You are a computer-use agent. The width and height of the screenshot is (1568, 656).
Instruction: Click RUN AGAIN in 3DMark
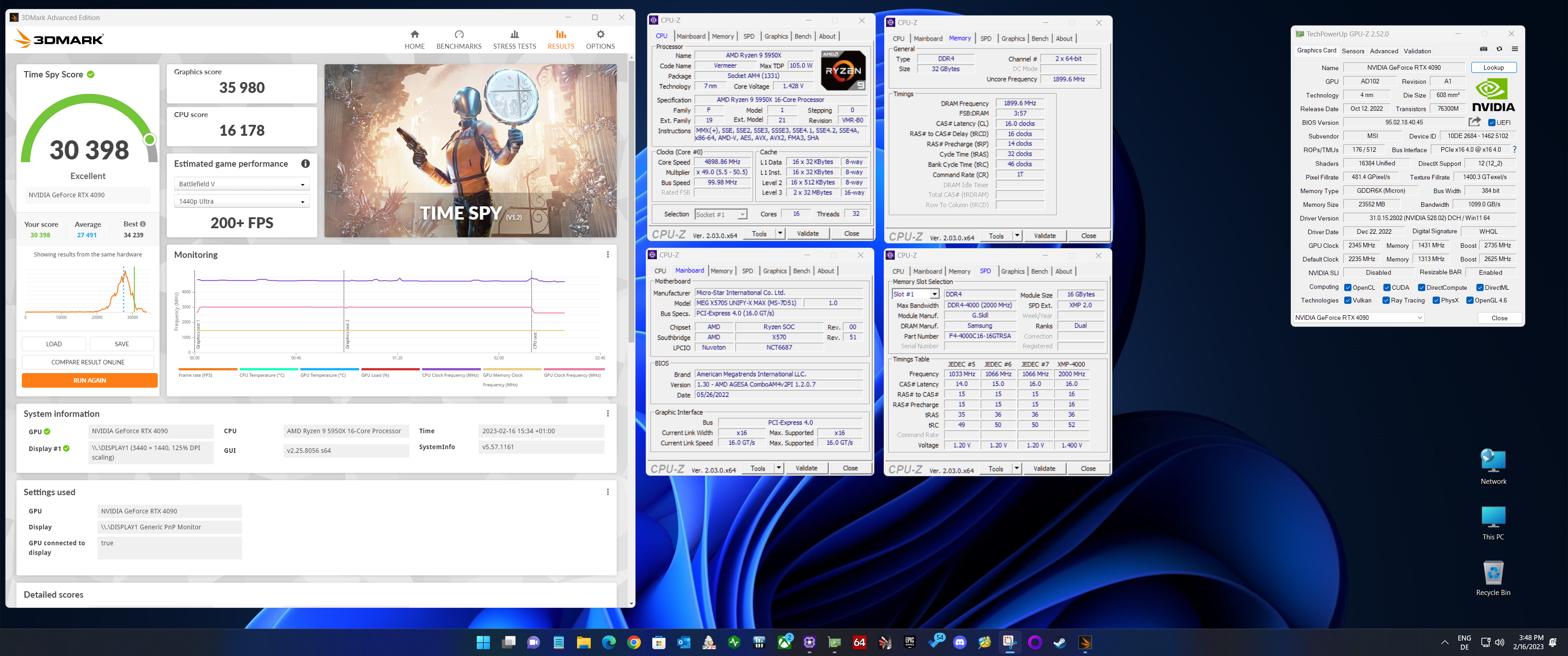[x=89, y=380]
